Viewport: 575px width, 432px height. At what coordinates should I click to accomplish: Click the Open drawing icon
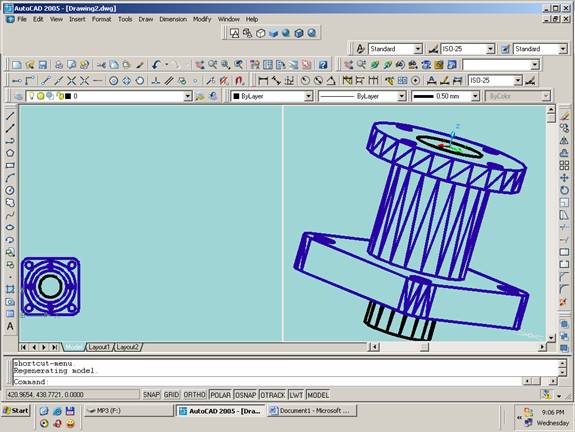click(x=30, y=65)
